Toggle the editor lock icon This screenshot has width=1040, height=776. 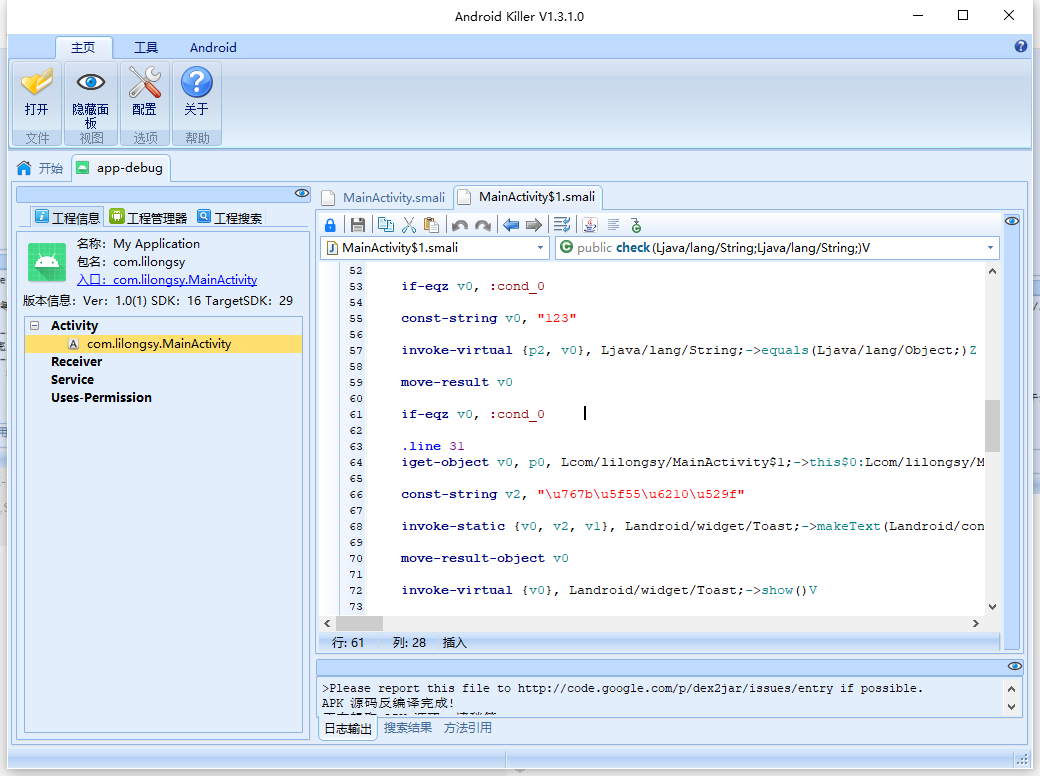pyautogui.click(x=330, y=224)
